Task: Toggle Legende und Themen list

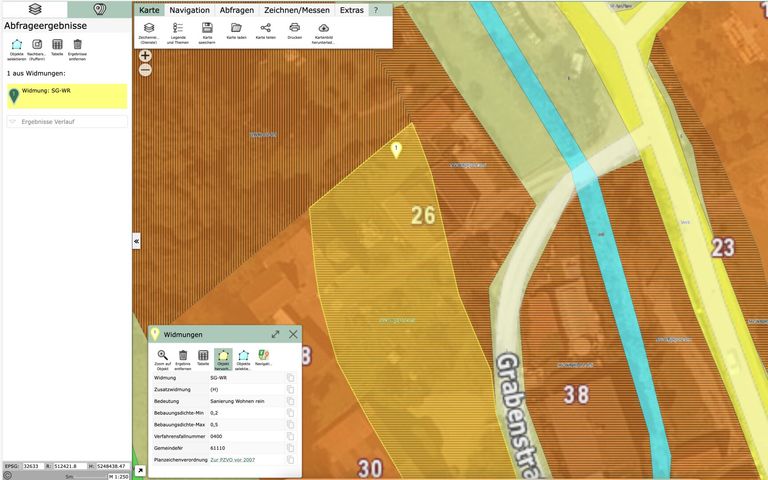Action: click(178, 31)
